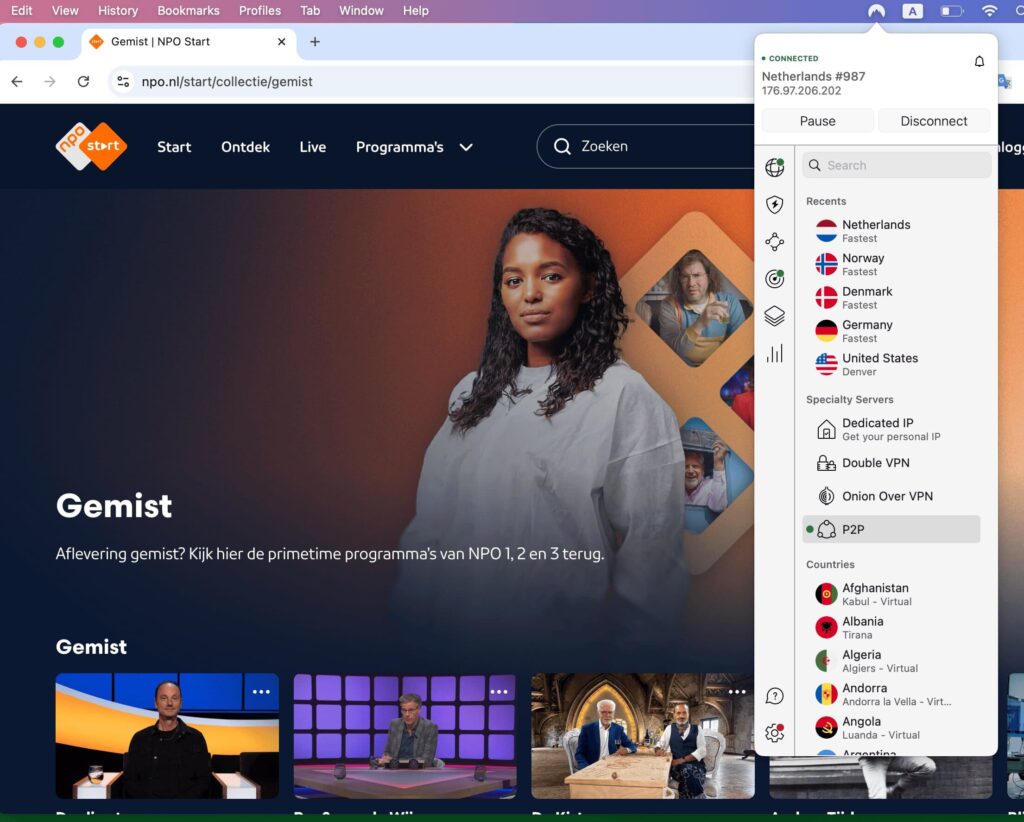This screenshot has height=822, width=1024.
Task: Open the Meshnet icon in sidebar
Action: tap(774, 242)
